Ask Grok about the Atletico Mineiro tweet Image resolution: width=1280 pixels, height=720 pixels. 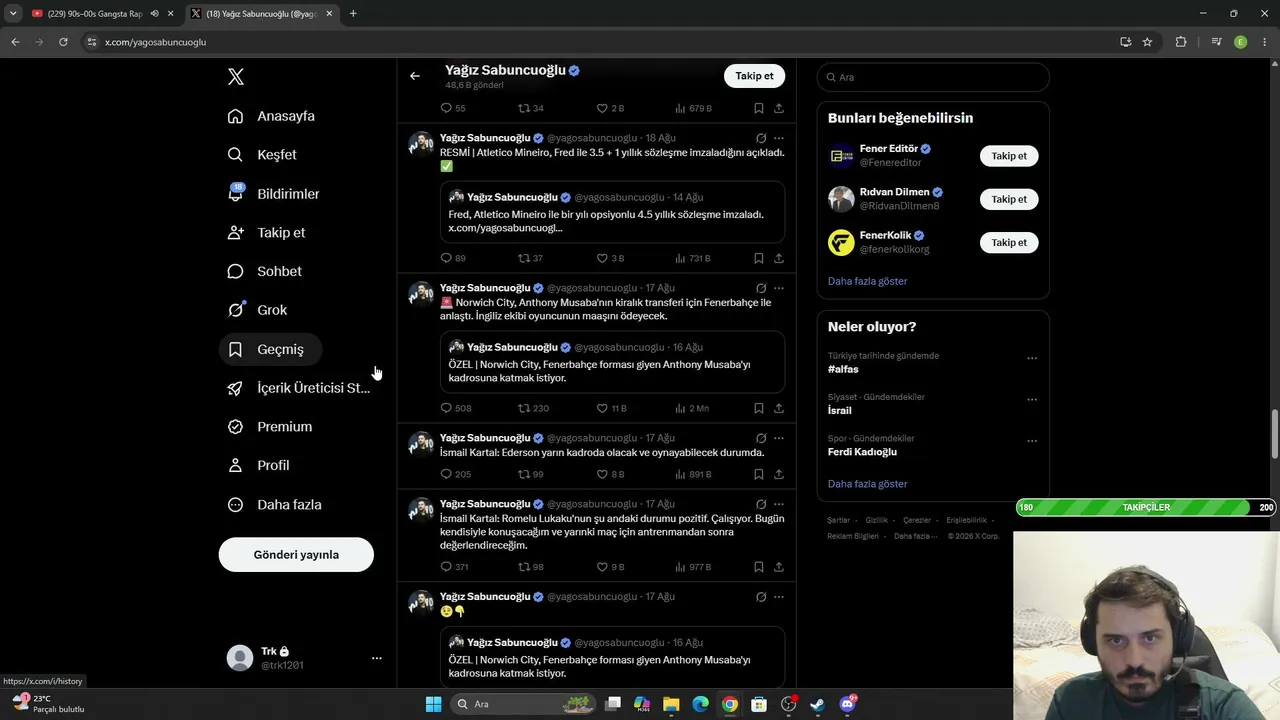pyautogui.click(x=761, y=138)
